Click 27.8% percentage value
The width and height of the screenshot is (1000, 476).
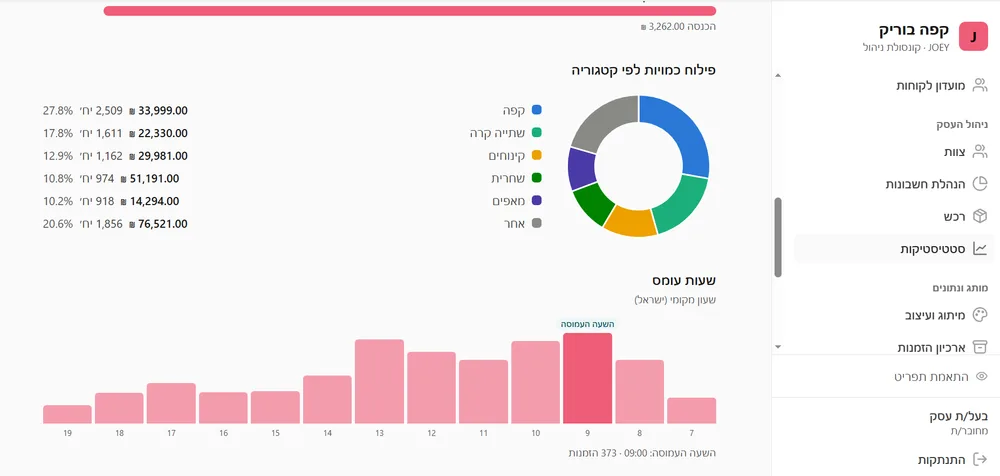tap(57, 110)
